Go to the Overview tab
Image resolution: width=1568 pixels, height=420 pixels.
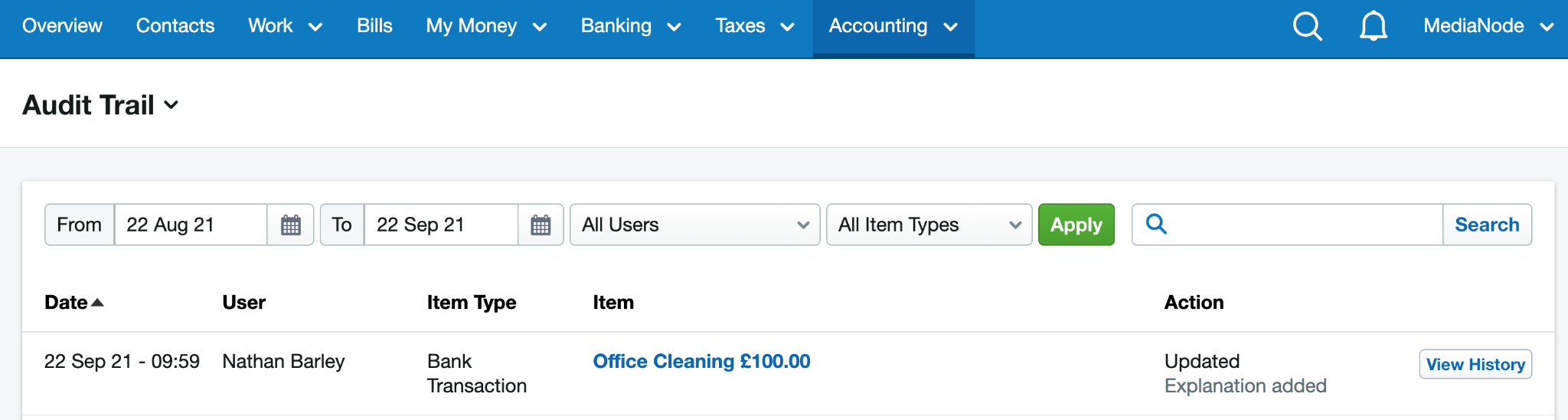[62, 26]
